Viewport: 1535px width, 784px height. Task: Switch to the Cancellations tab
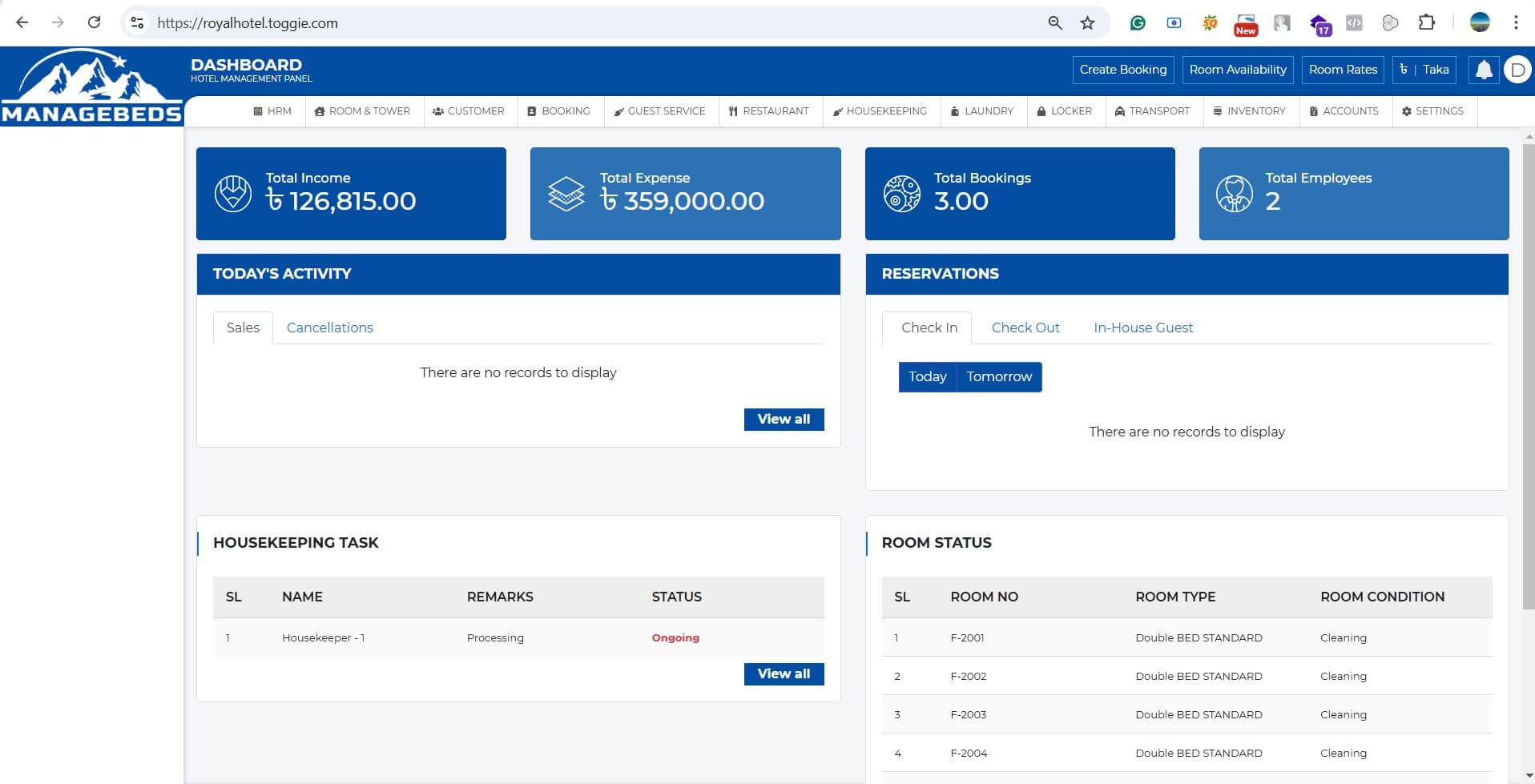[x=329, y=328]
